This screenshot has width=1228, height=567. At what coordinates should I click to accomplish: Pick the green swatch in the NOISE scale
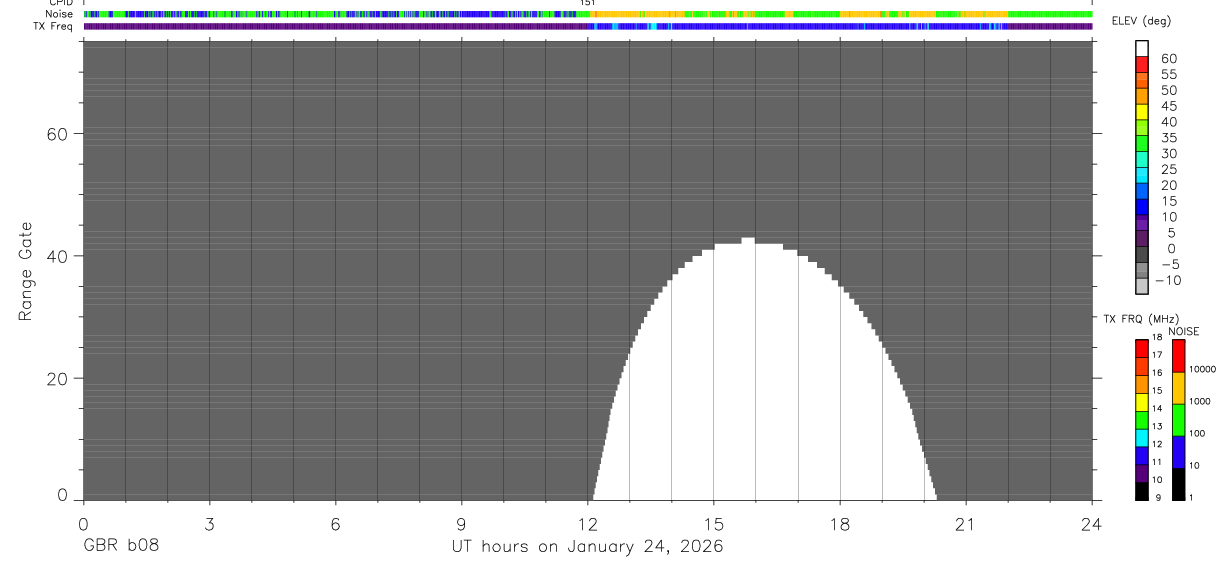point(1179,420)
